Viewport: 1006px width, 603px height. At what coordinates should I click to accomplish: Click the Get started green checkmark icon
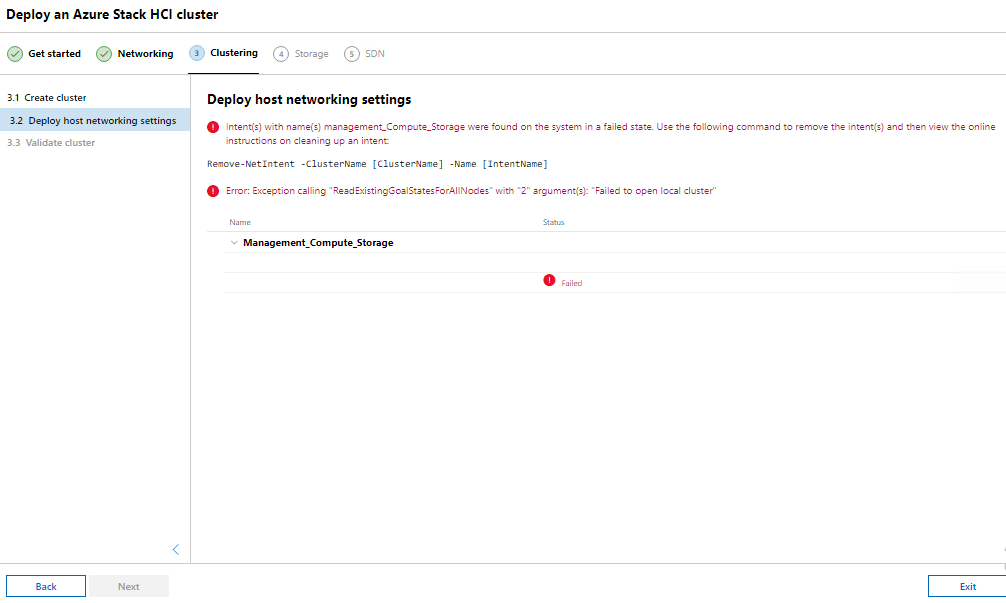click(15, 54)
